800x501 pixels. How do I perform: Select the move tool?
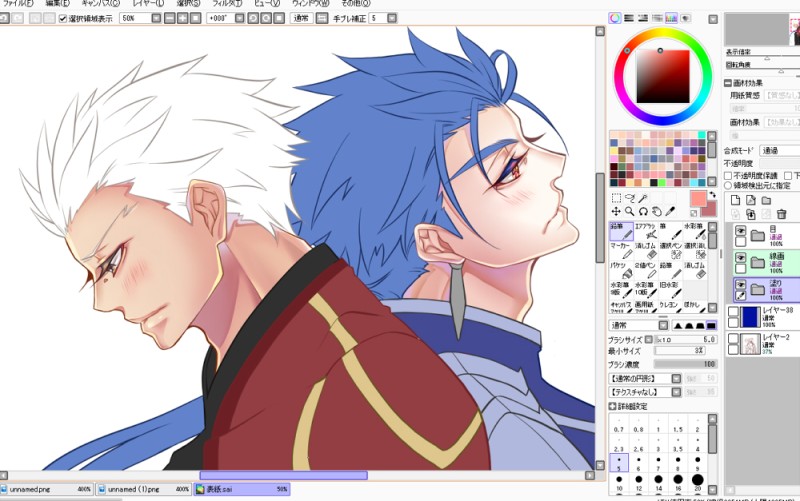click(616, 212)
